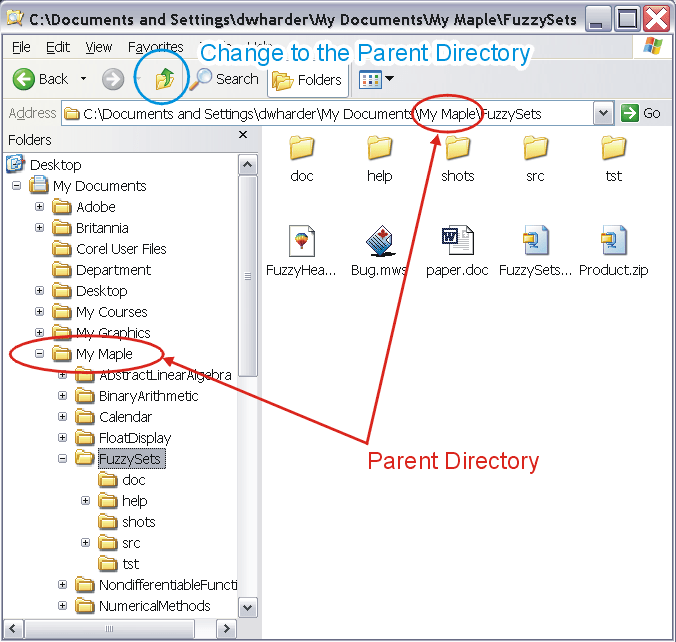Click the Go button in address bar
This screenshot has width=676, height=642.
pyautogui.click(x=641, y=113)
